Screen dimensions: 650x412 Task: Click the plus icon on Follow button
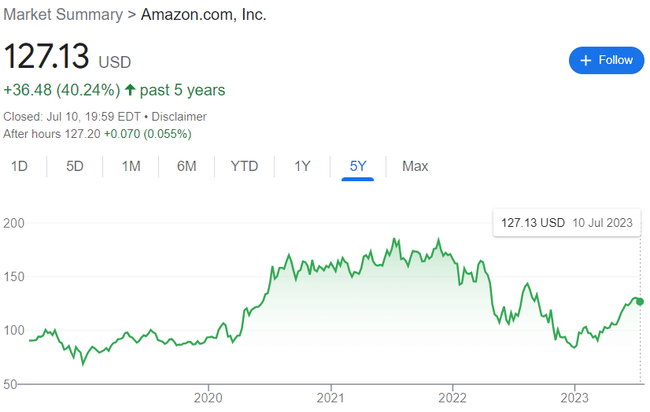pyautogui.click(x=585, y=60)
